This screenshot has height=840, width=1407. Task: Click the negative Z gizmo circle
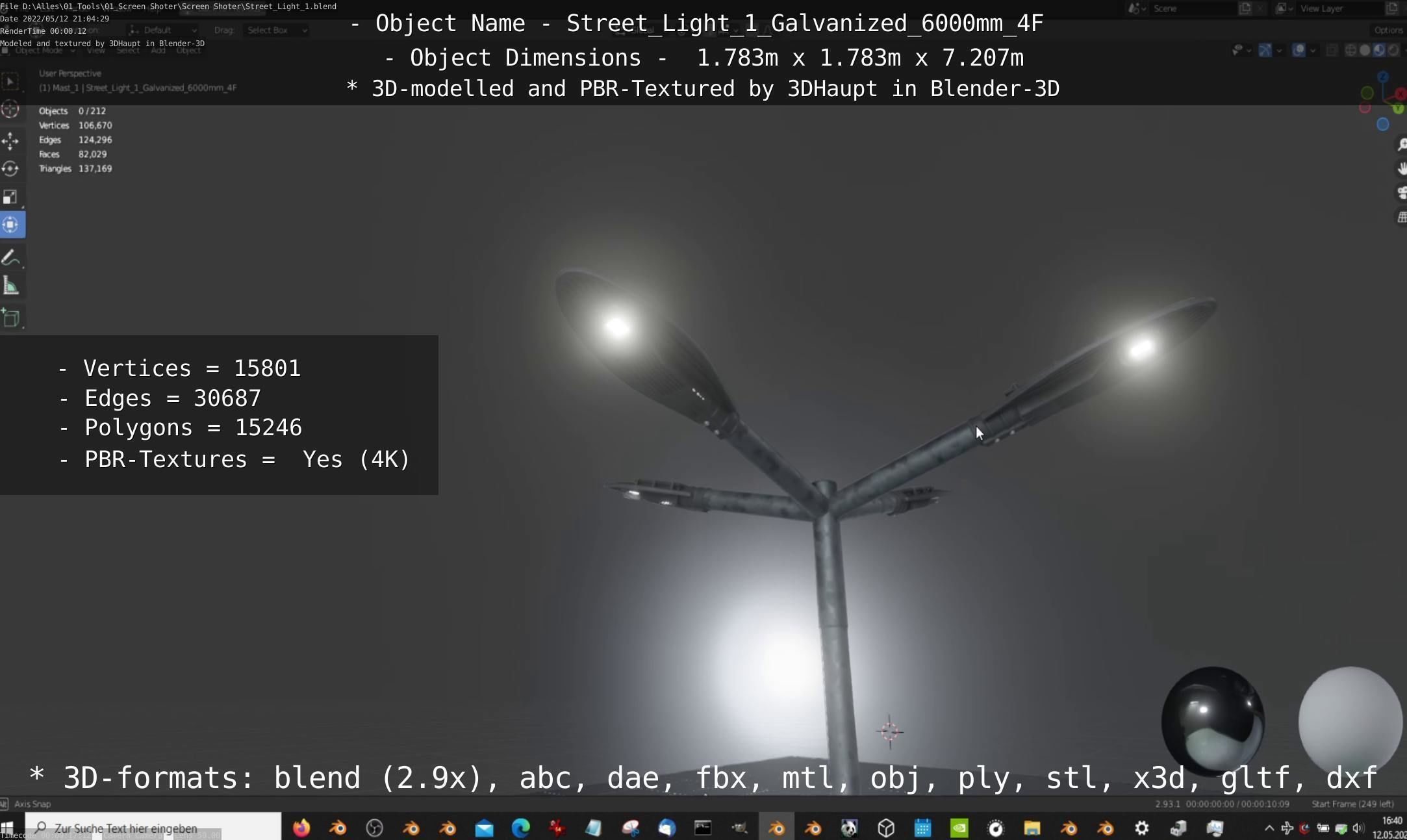coord(1382,124)
